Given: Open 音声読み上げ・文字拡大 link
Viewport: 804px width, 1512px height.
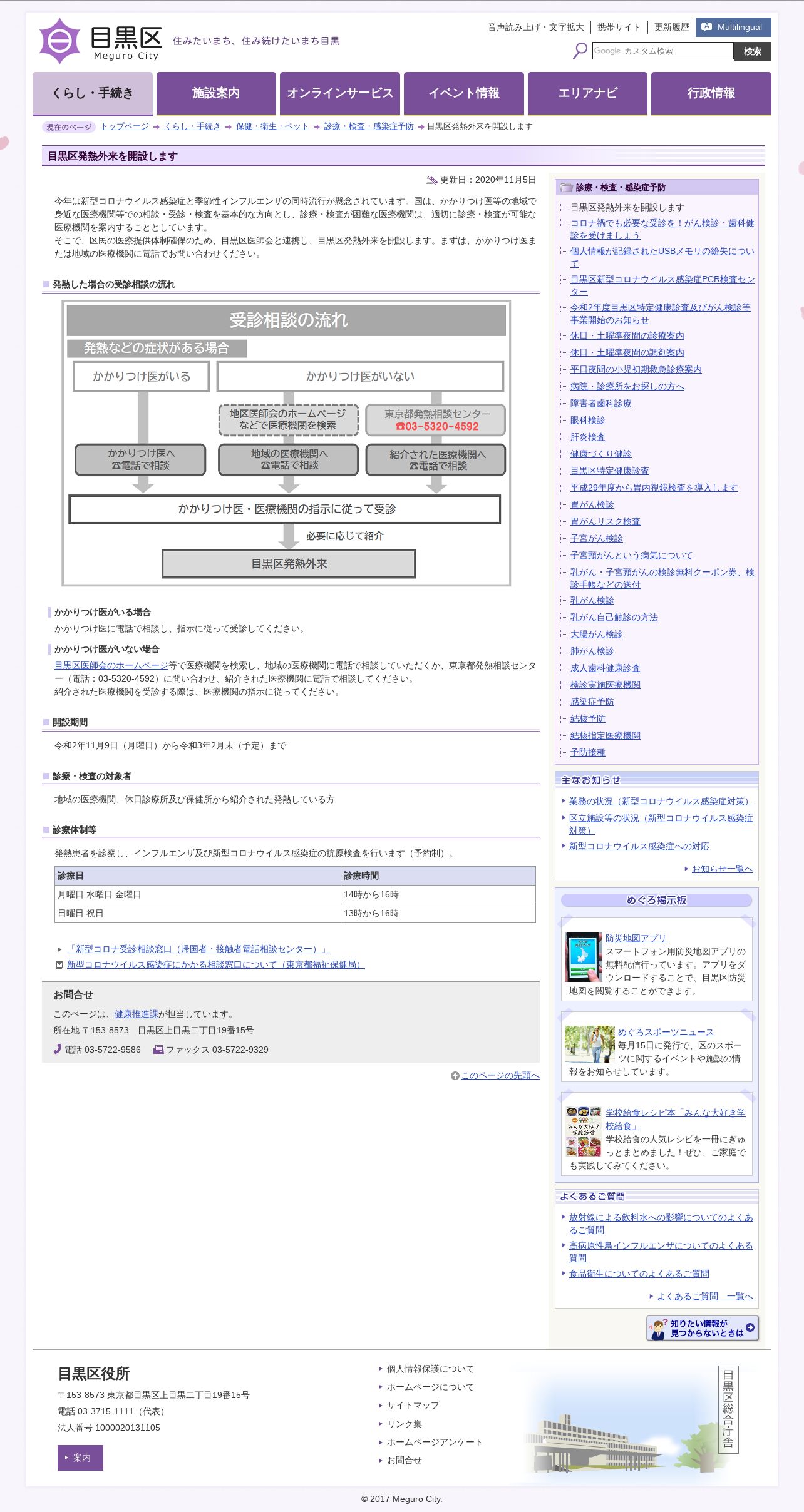Looking at the screenshot, I should (536, 27).
